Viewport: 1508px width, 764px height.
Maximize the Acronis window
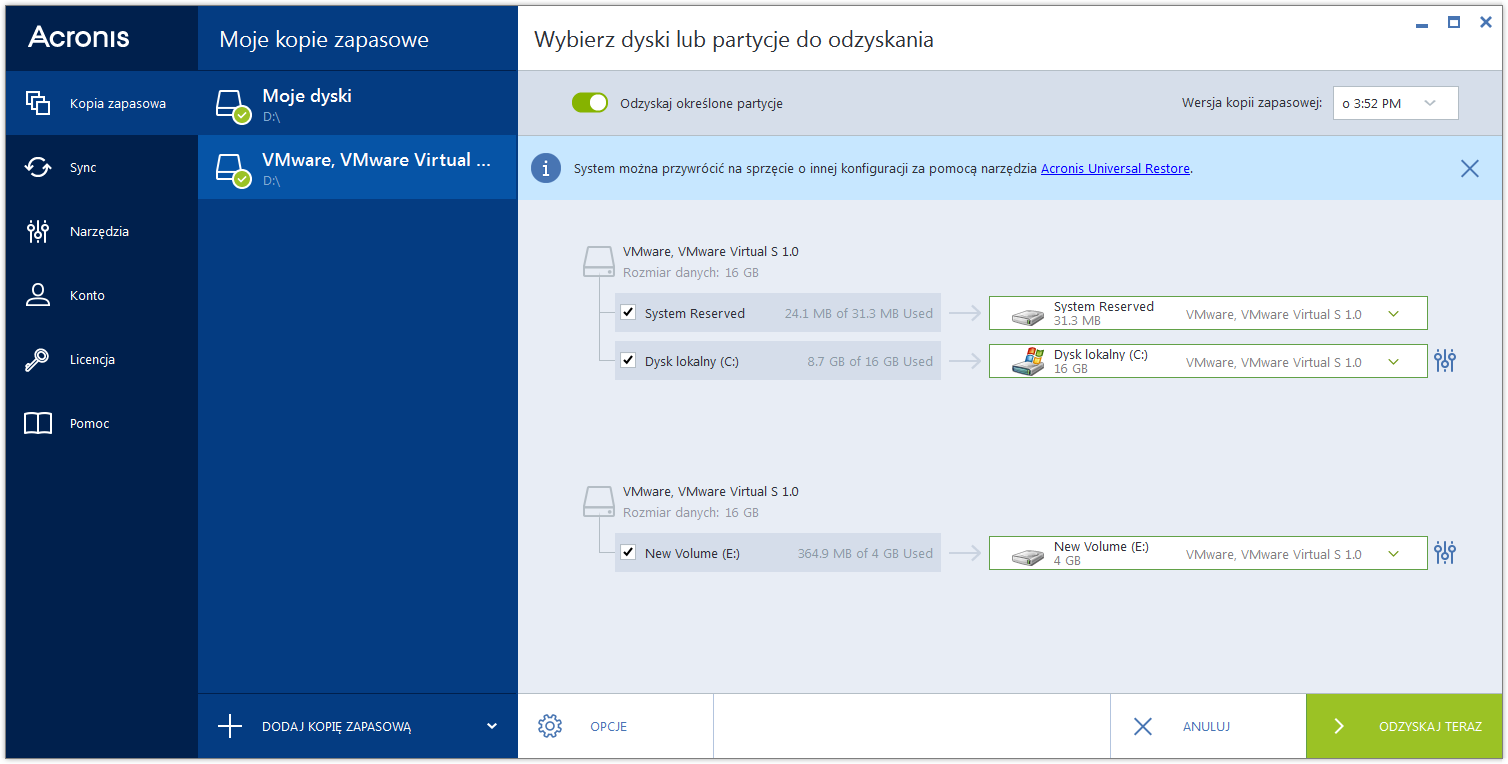pos(1454,22)
